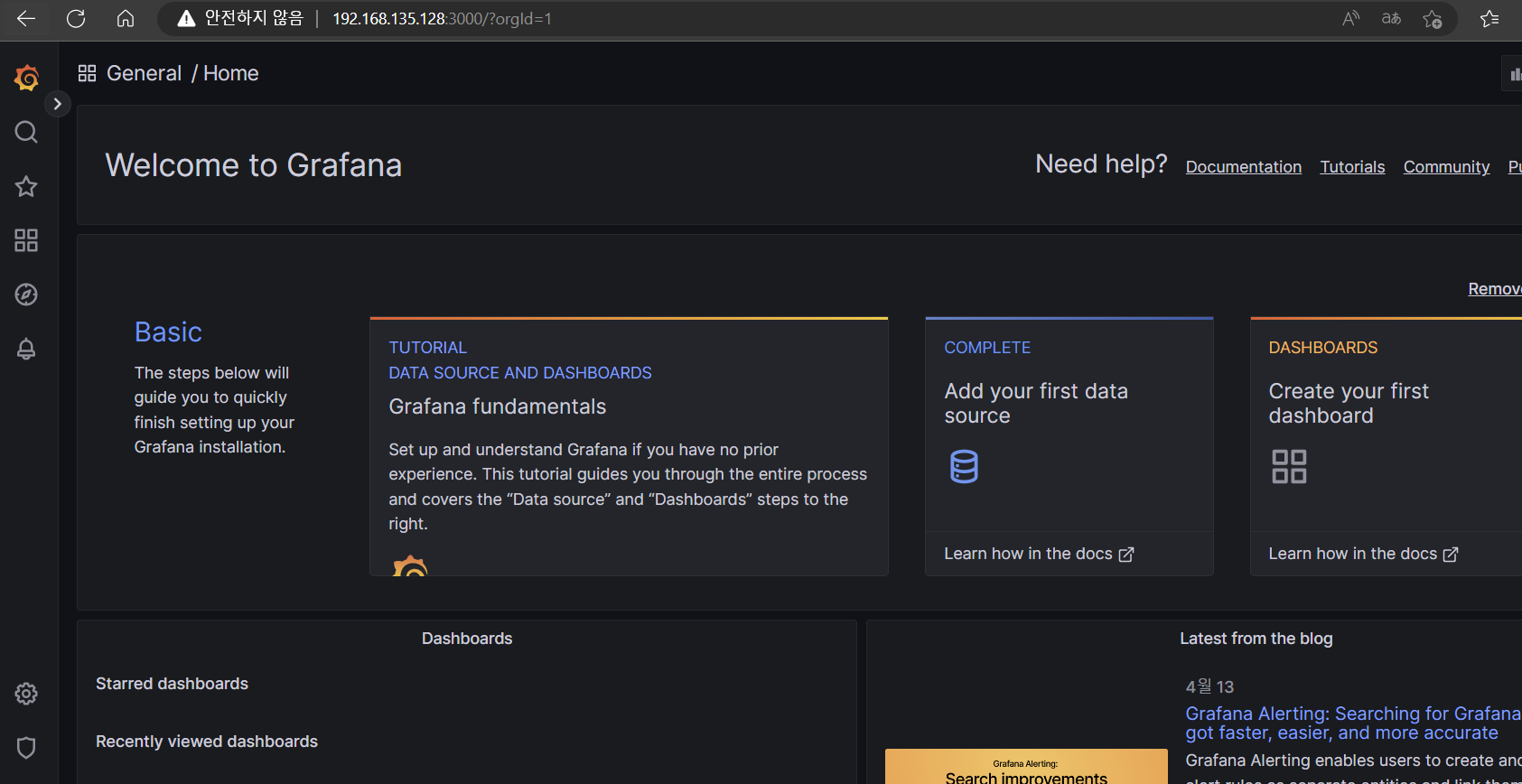Click the Starred dashboards heading
Viewport: 1522px width, 784px height.
click(x=172, y=684)
